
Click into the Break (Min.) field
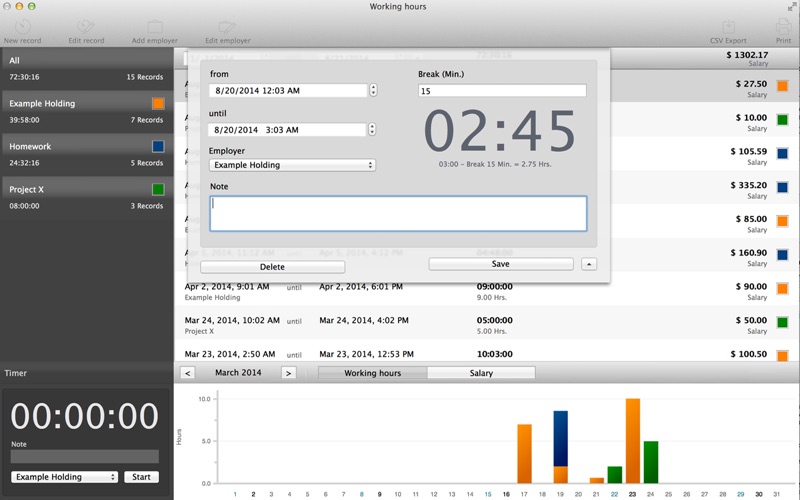tap(502, 91)
